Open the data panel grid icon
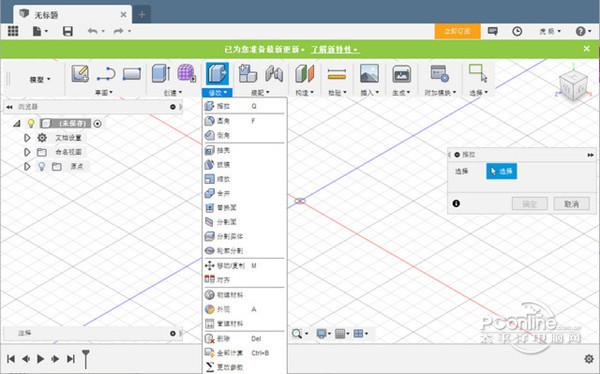The height and width of the screenshot is (374, 600). pyautogui.click(x=13, y=31)
